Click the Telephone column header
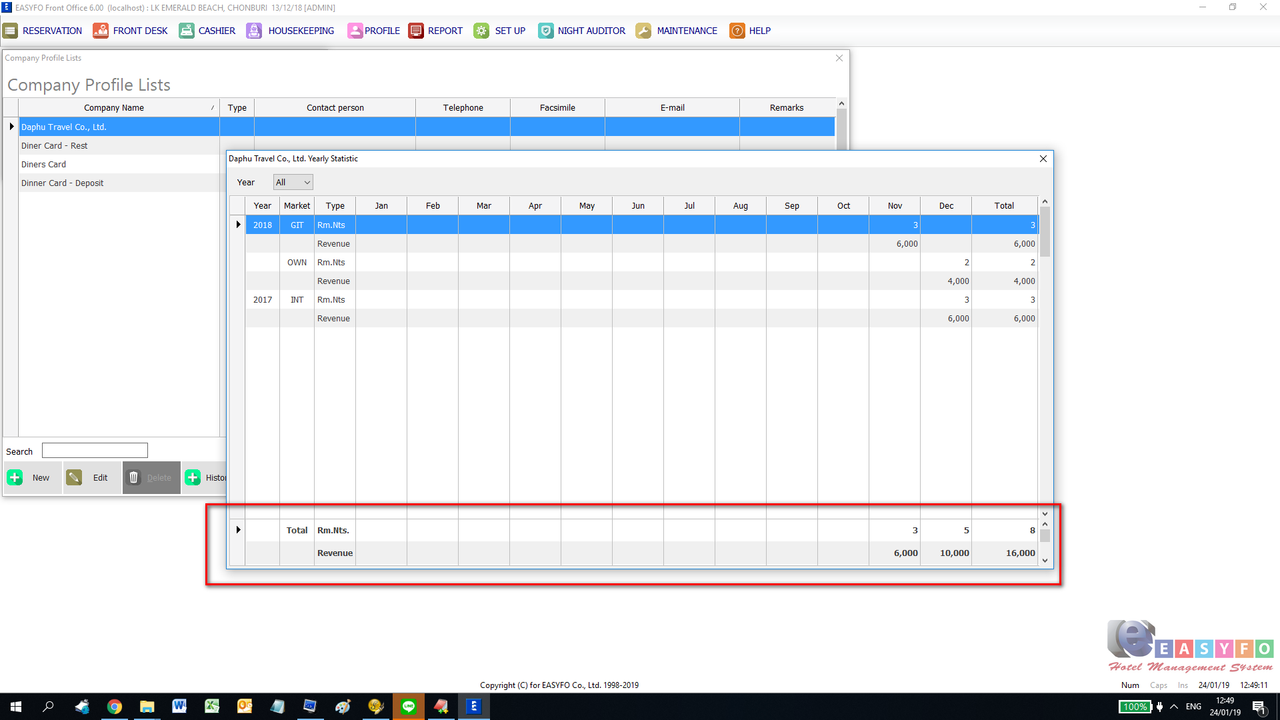This screenshot has width=1280, height=720. pos(463,108)
